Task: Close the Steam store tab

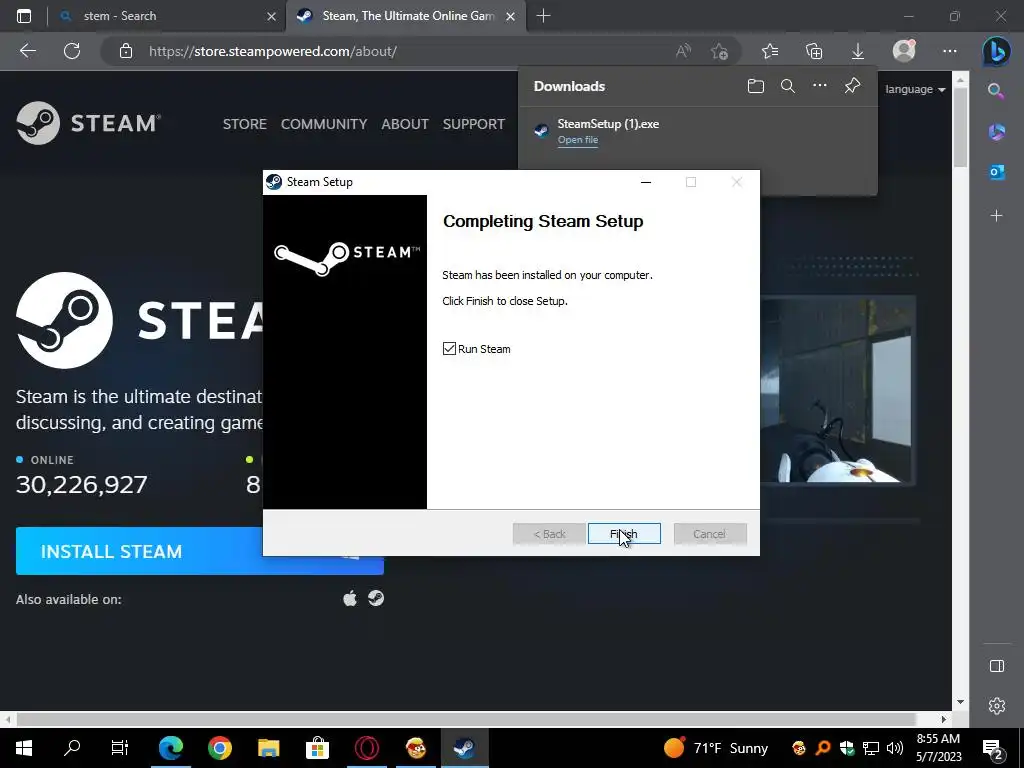Action: click(x=511, y=16)
